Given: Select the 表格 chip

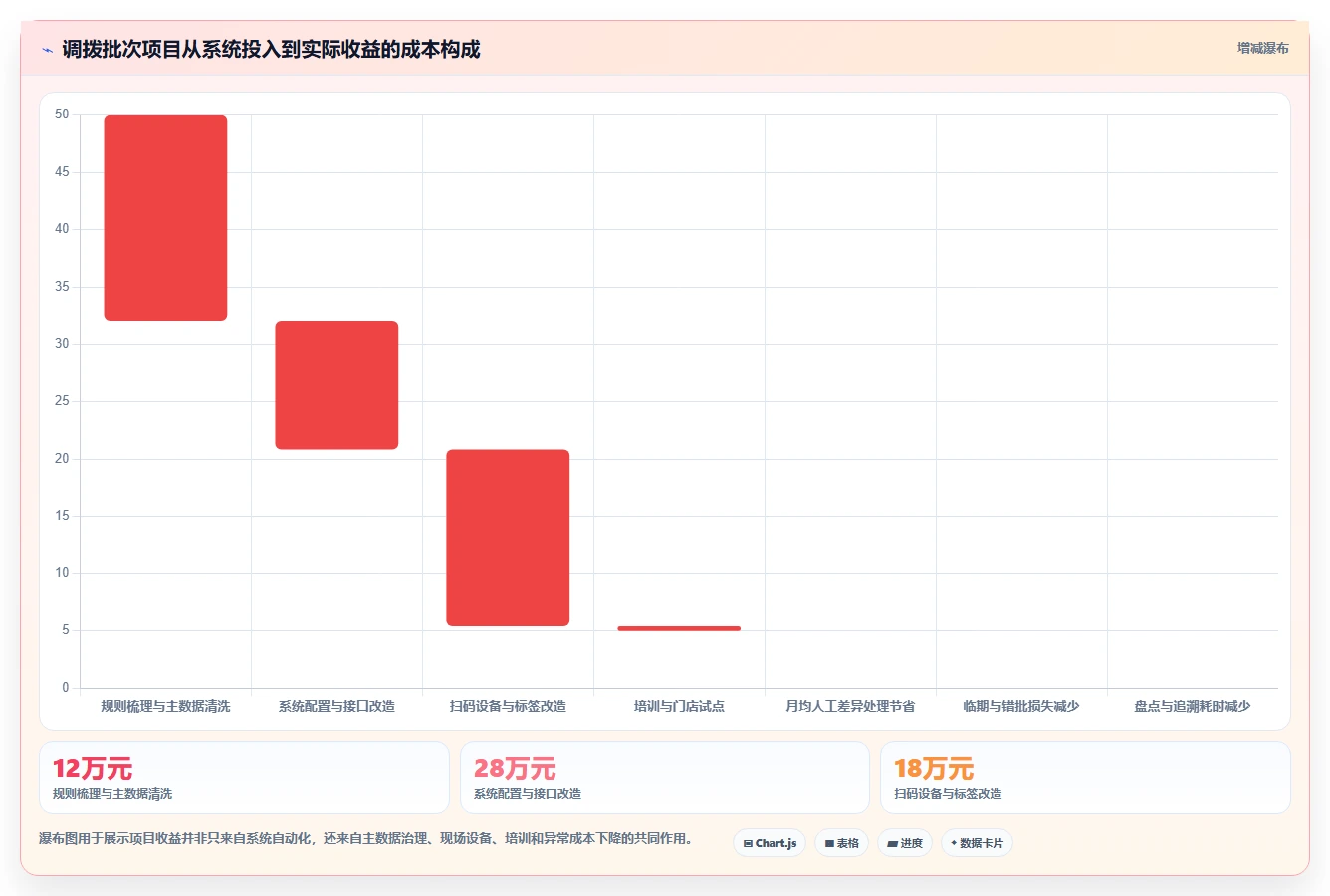Looking at the screenshot, I should (841, 843).
